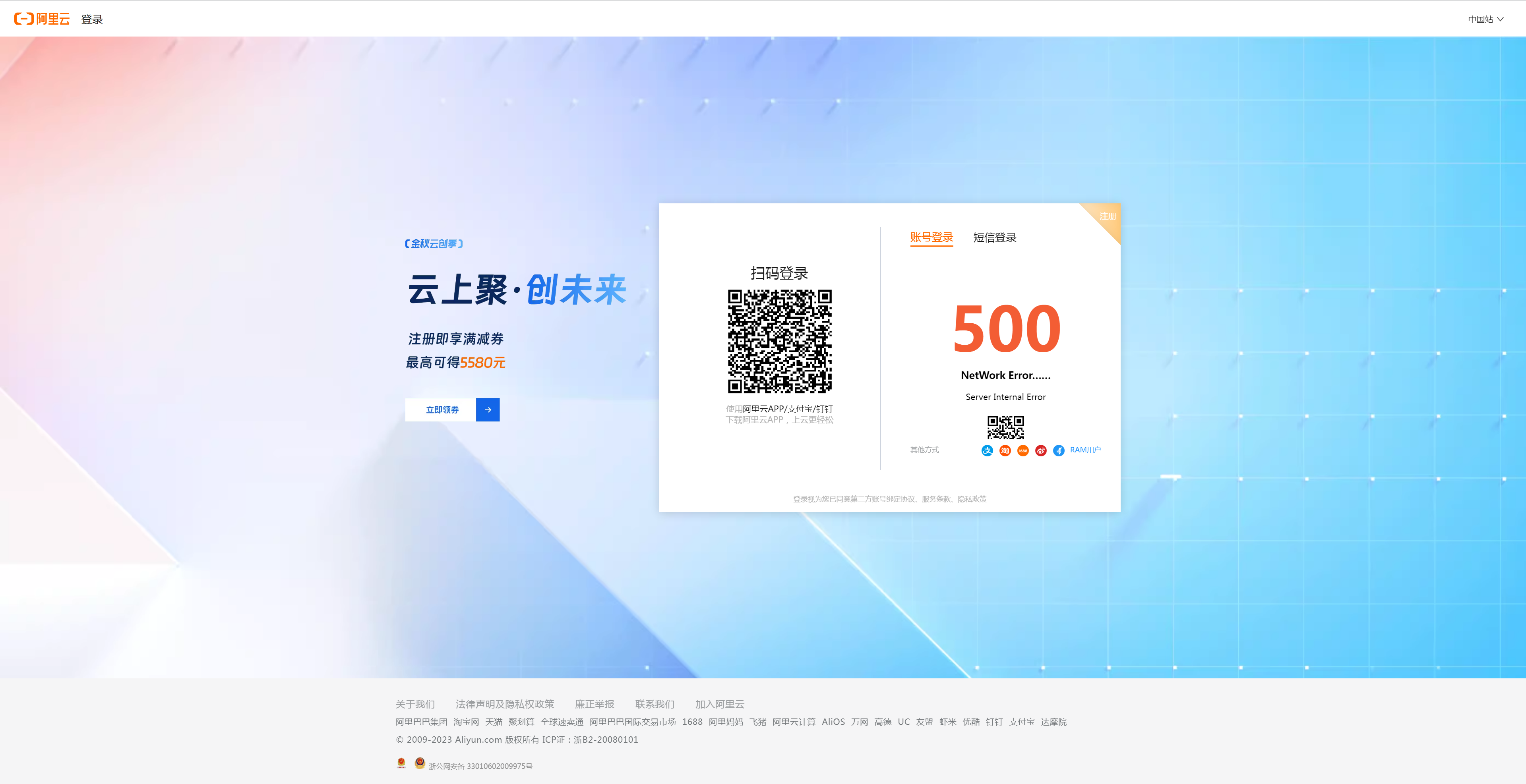Open the 隐私政策 link below the login form
Image resolution: width=1526 pixels, height=784 pixels.
[x=972, y=499]
